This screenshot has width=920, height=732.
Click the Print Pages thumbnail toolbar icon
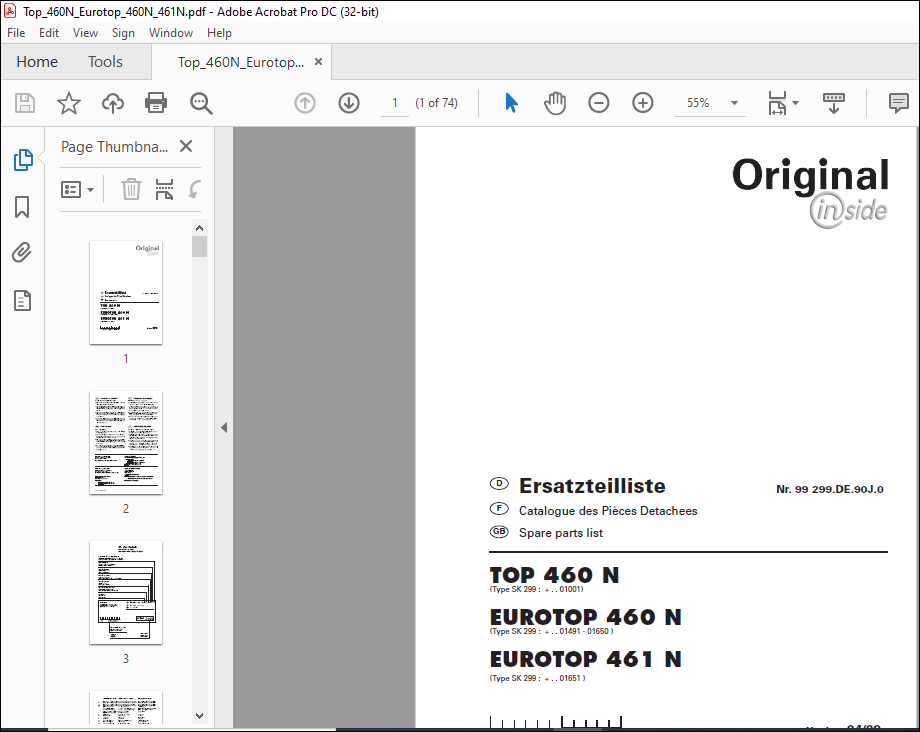click(164, 189)
